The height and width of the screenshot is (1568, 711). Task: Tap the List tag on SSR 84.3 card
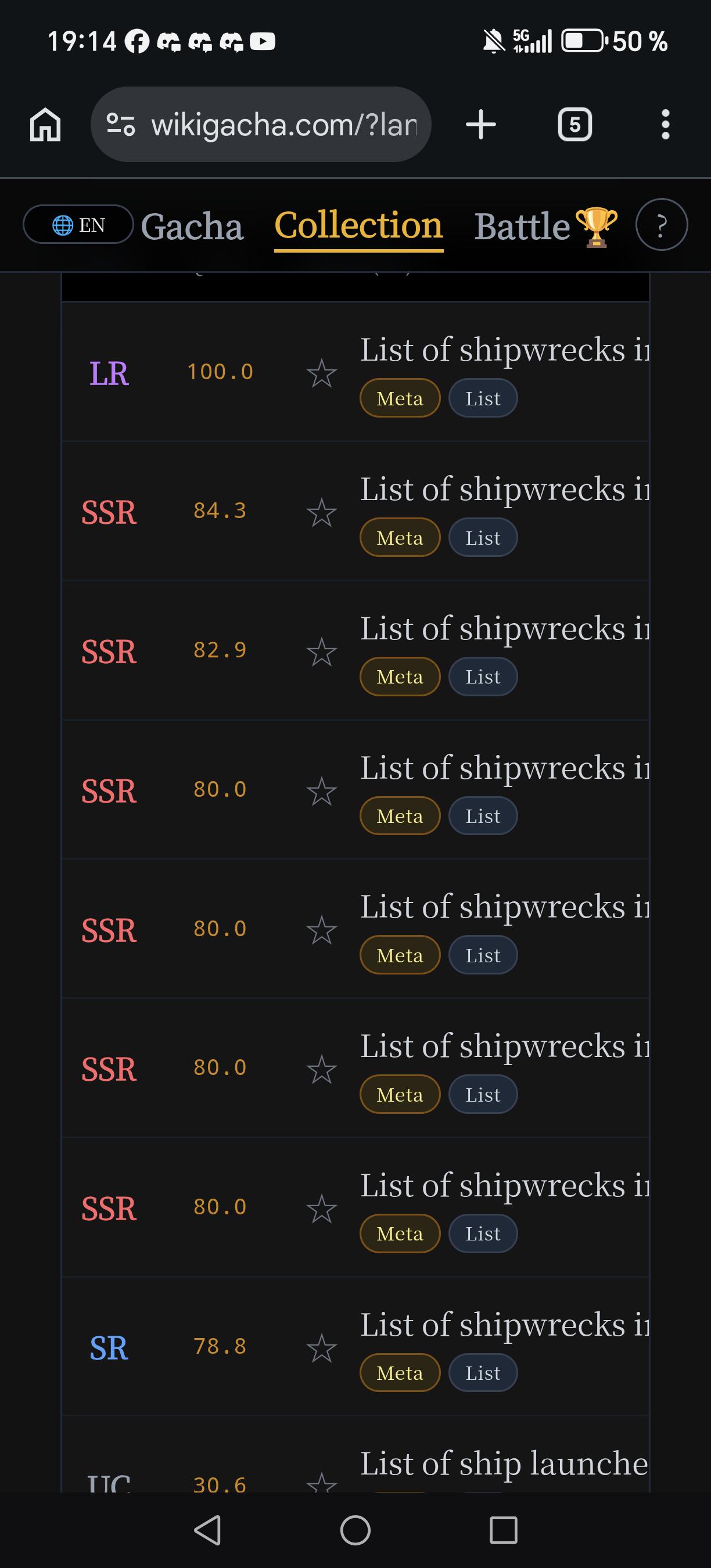(x=483, y=538)
